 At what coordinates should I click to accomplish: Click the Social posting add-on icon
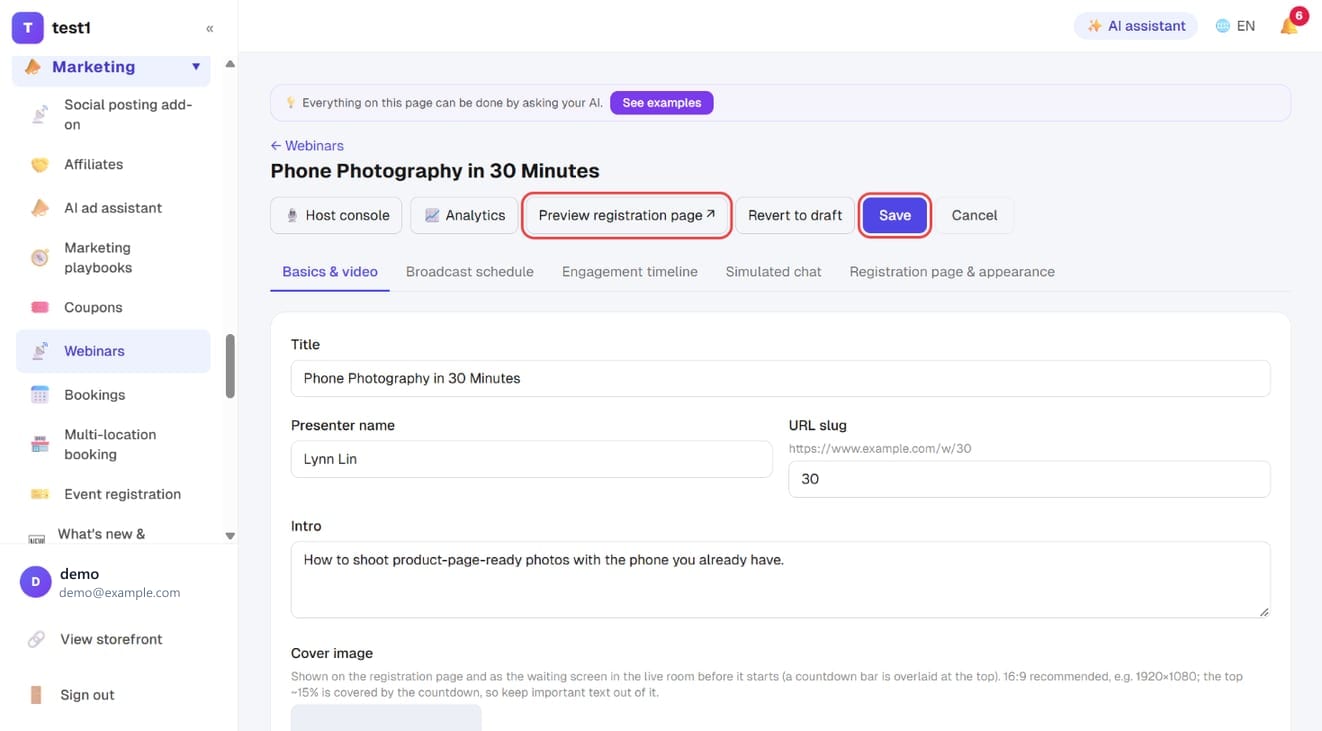pyautogui.click(x=40, y=115)
